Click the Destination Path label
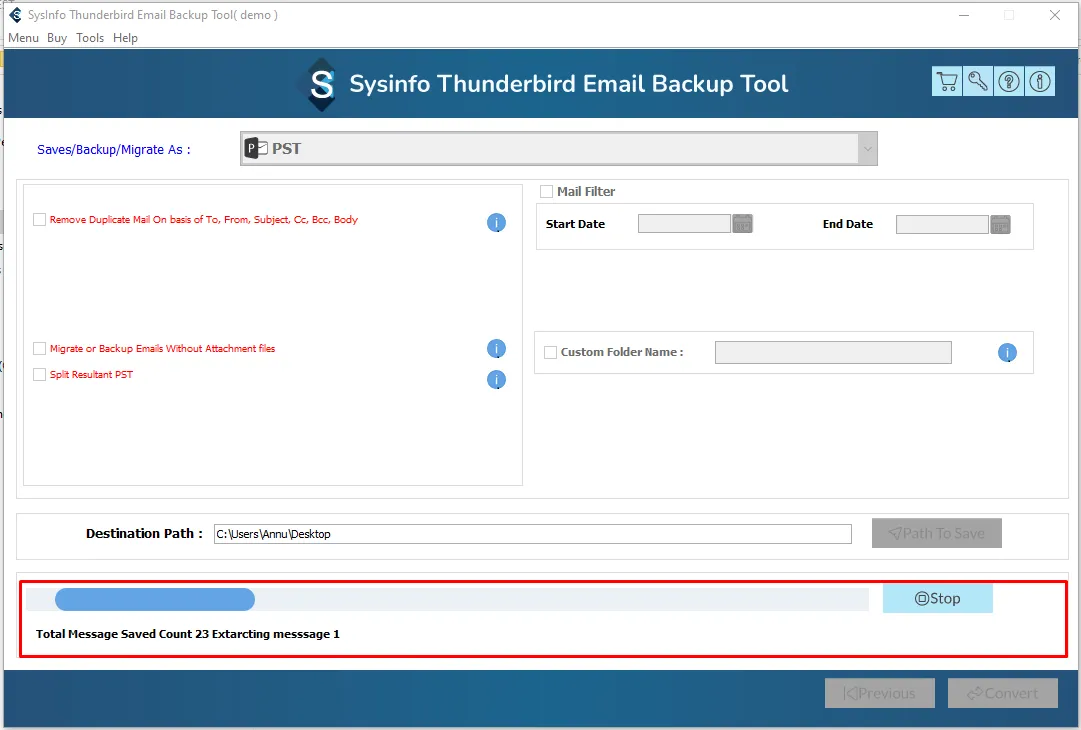This screenshot has width=1081, height=730. click(x=144, y=534)
